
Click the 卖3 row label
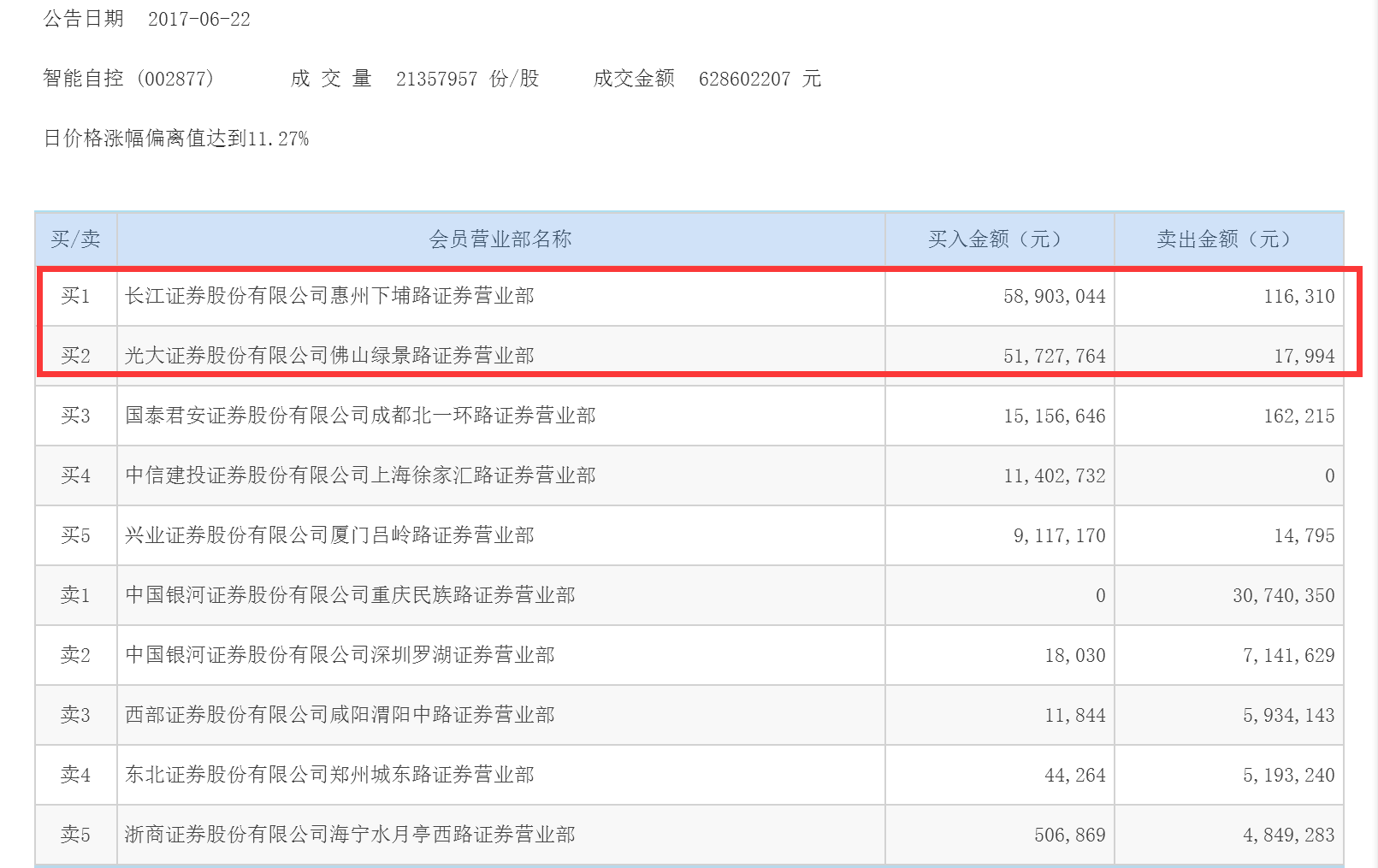click(75, 715)
